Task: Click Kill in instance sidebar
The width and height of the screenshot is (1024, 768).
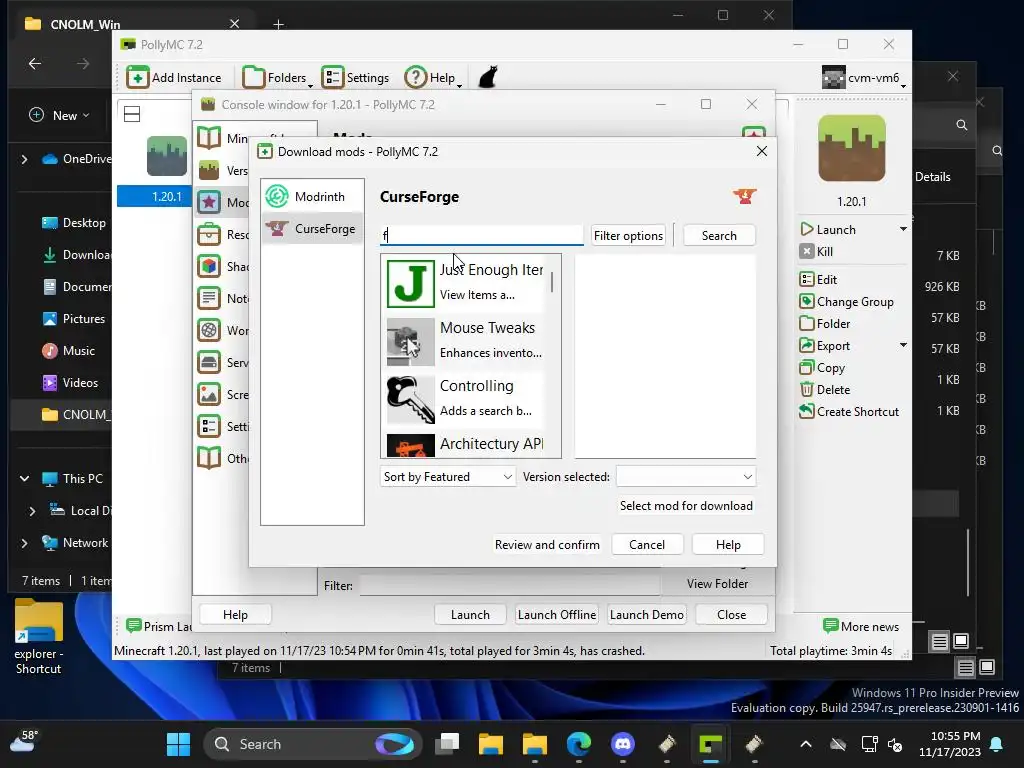Action: click(x=816, y=251)
